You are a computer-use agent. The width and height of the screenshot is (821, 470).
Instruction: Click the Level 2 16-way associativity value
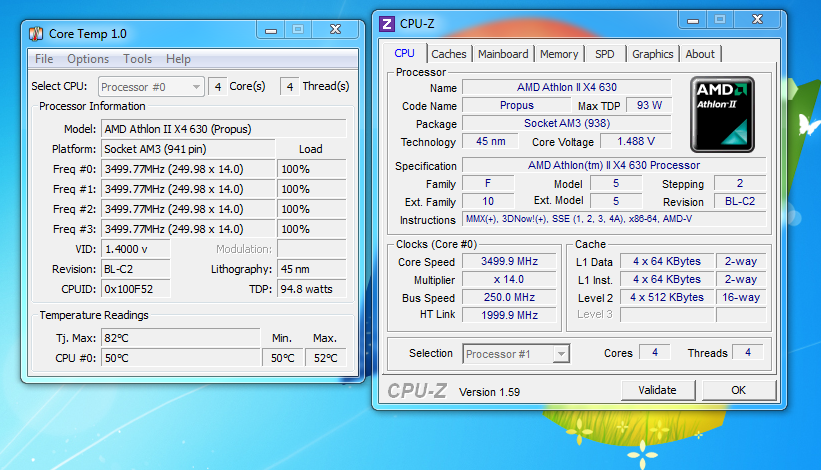click(741, 297)
